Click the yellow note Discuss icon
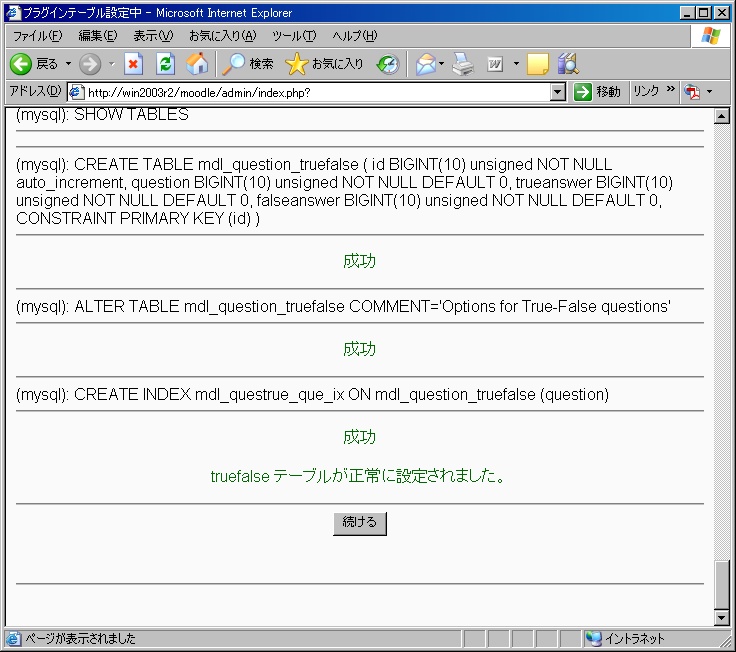736x652 pixels. click(x=537, y=64)
